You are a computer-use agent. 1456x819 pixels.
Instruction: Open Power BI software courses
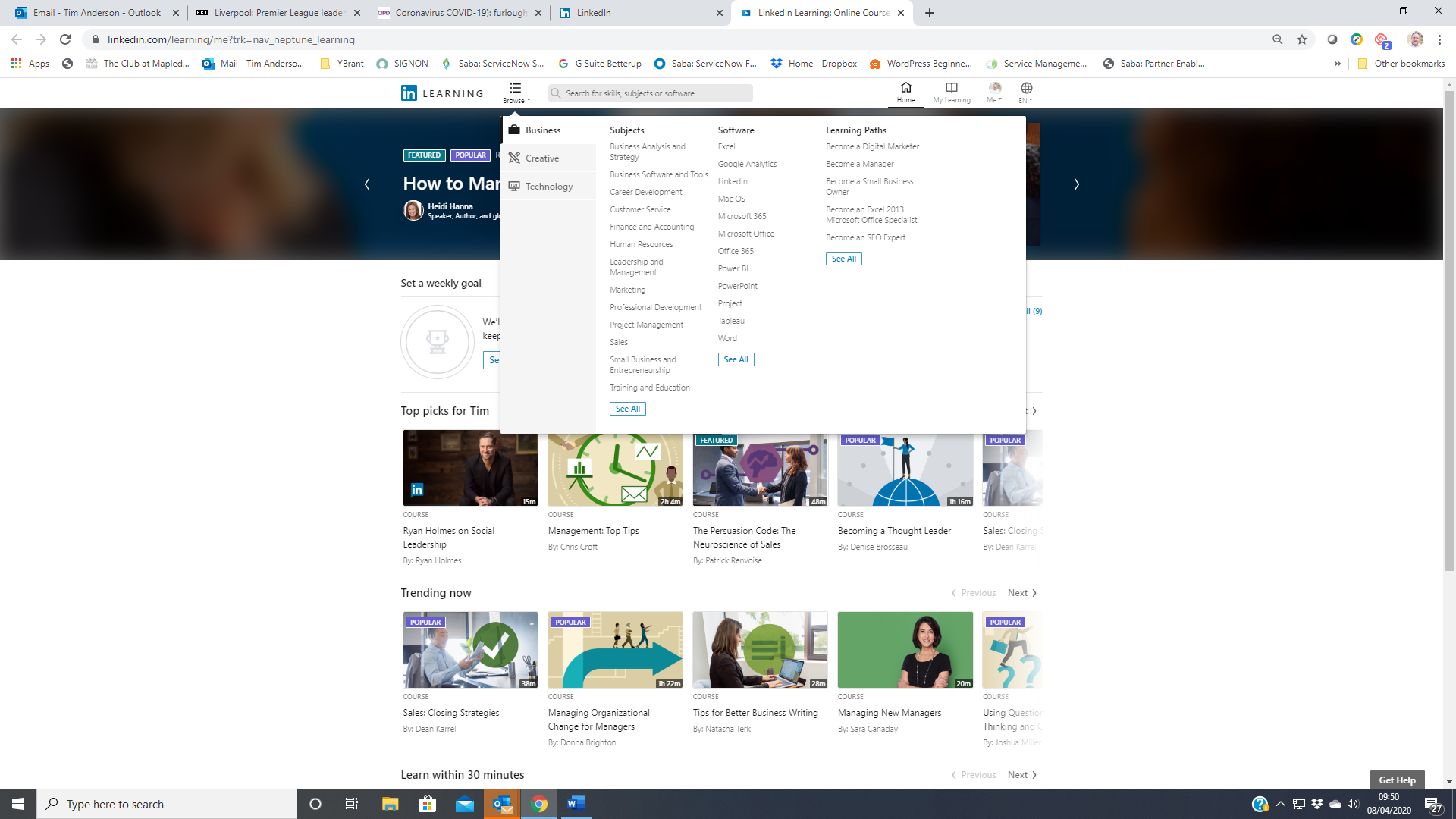click(733, 268)
